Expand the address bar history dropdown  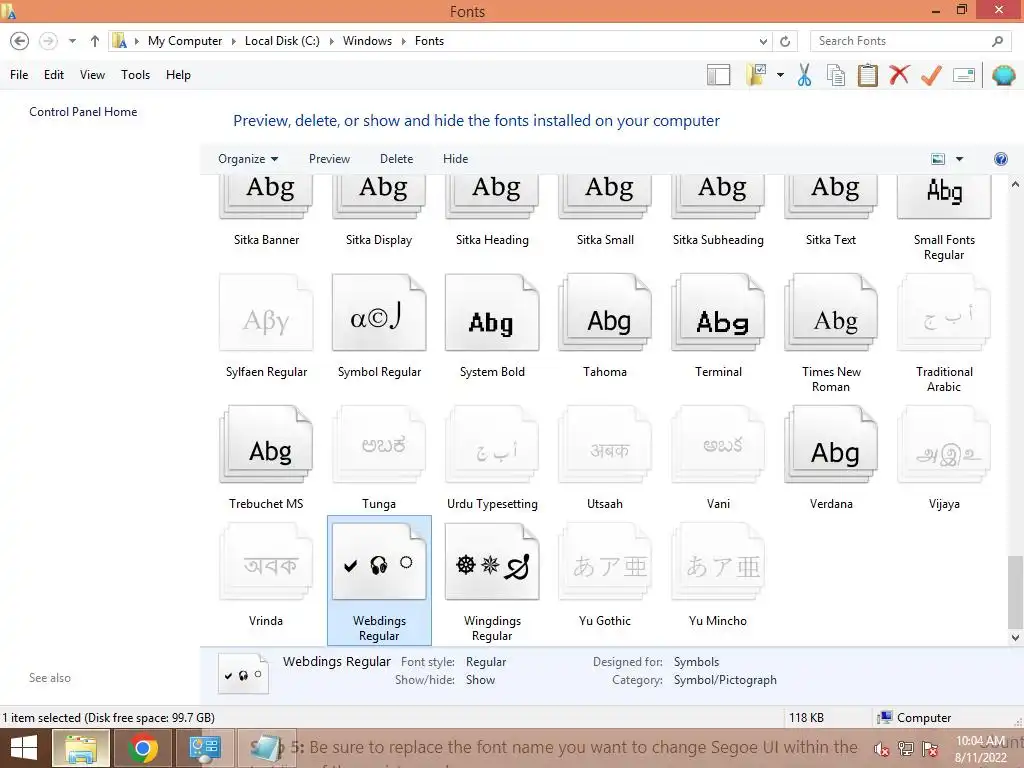pyautogui.click(x=763, y=41)
